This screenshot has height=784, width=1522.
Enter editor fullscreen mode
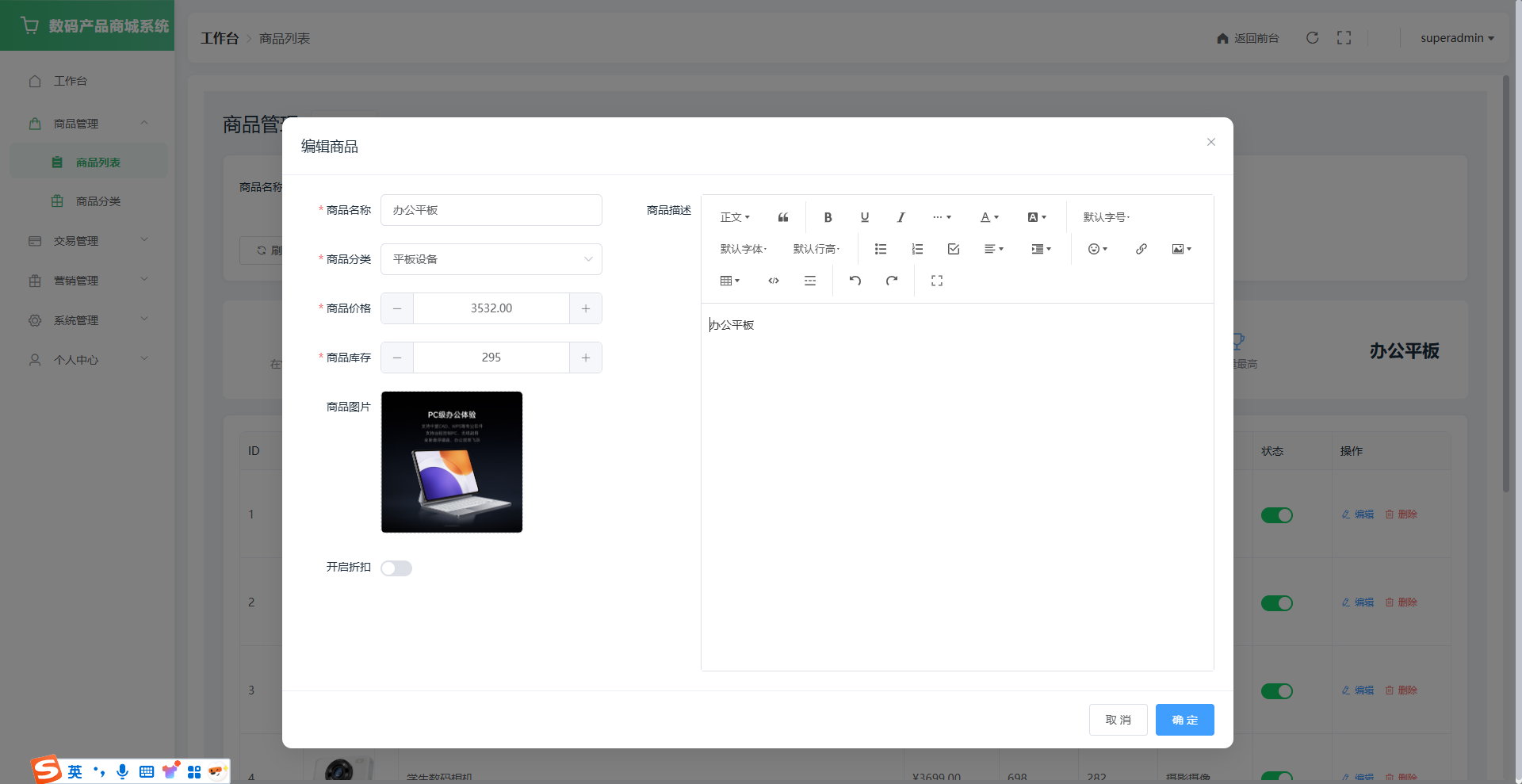click(937, 281)
